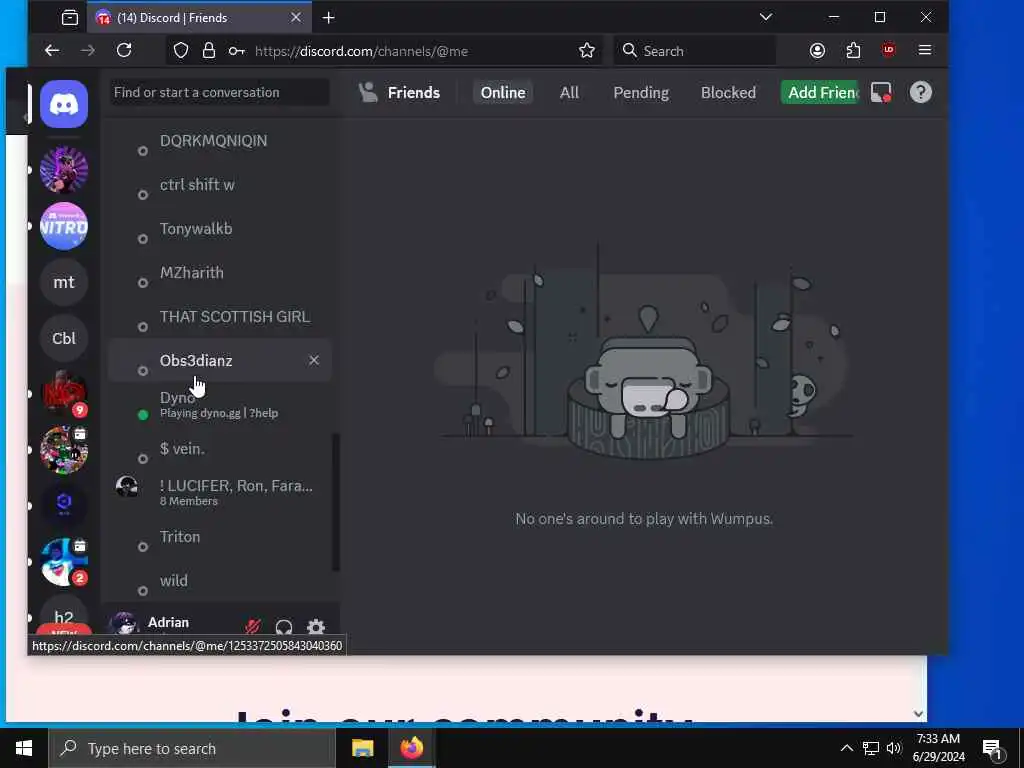Viewport: 1024px width, 768px height.
Task: Open the purple character server icon
Action: [64, 170]
